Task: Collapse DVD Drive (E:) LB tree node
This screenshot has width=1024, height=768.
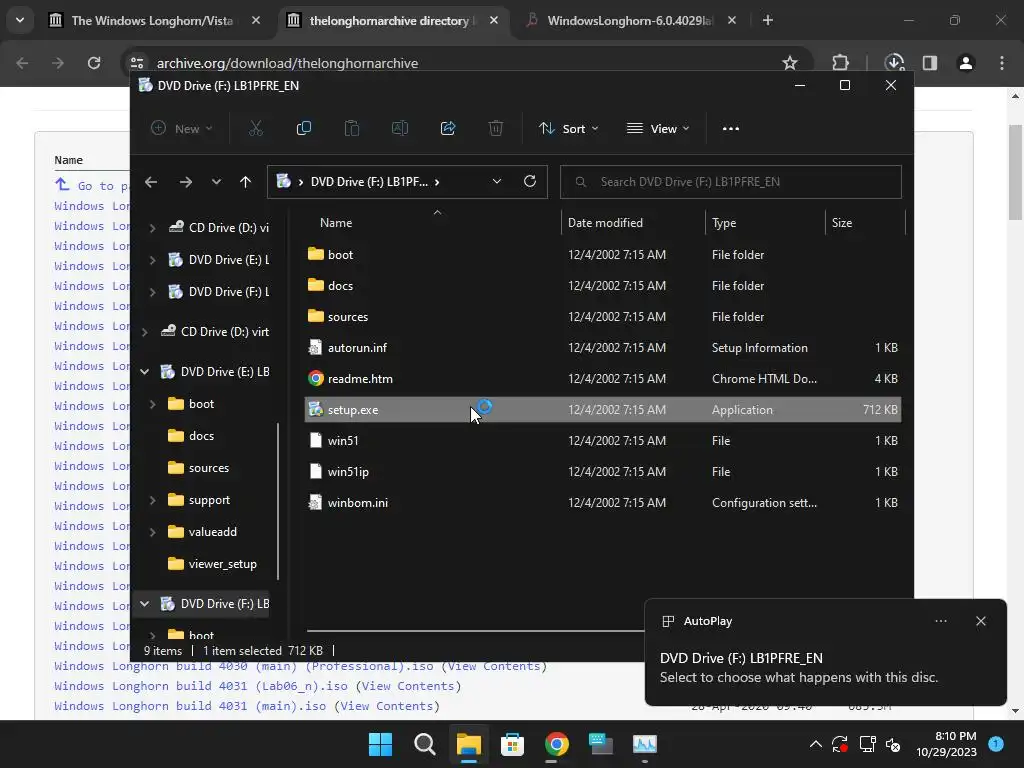Action: tap(144, 372)
